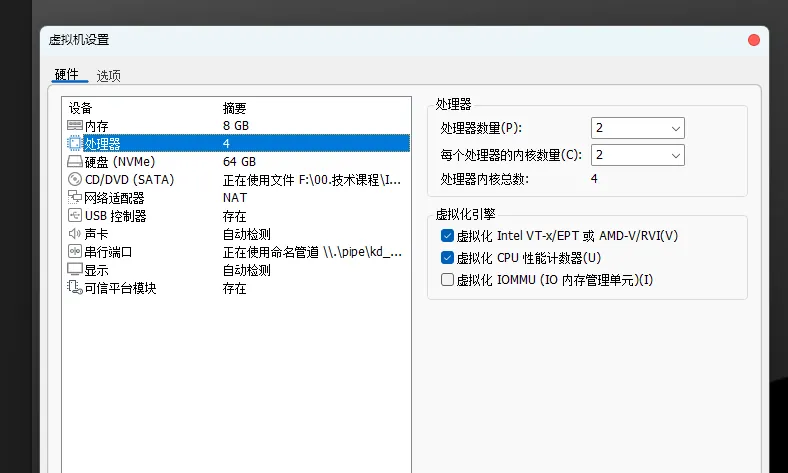The width and height of the screenshot is (788, 473).
Task: Select the 内存 row label
Action: pos(96,126)
